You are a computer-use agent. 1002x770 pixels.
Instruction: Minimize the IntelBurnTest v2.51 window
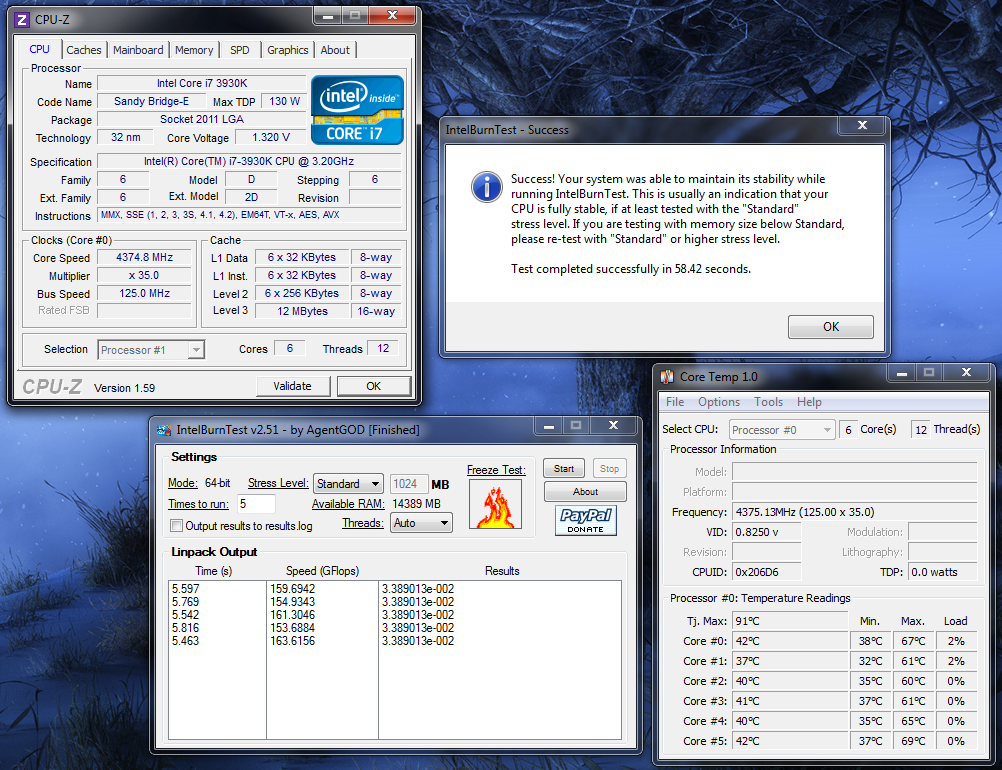(548, 426)
